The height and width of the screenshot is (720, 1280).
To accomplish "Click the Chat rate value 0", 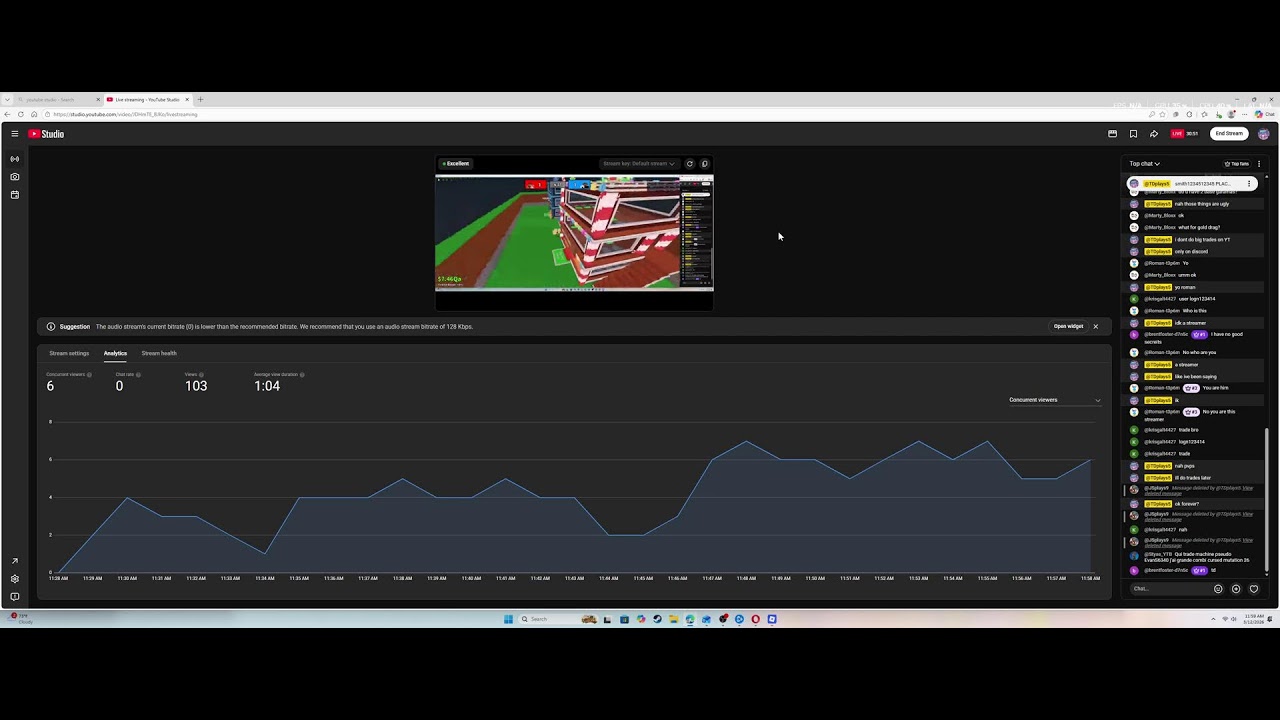I will tap(119, 386).
